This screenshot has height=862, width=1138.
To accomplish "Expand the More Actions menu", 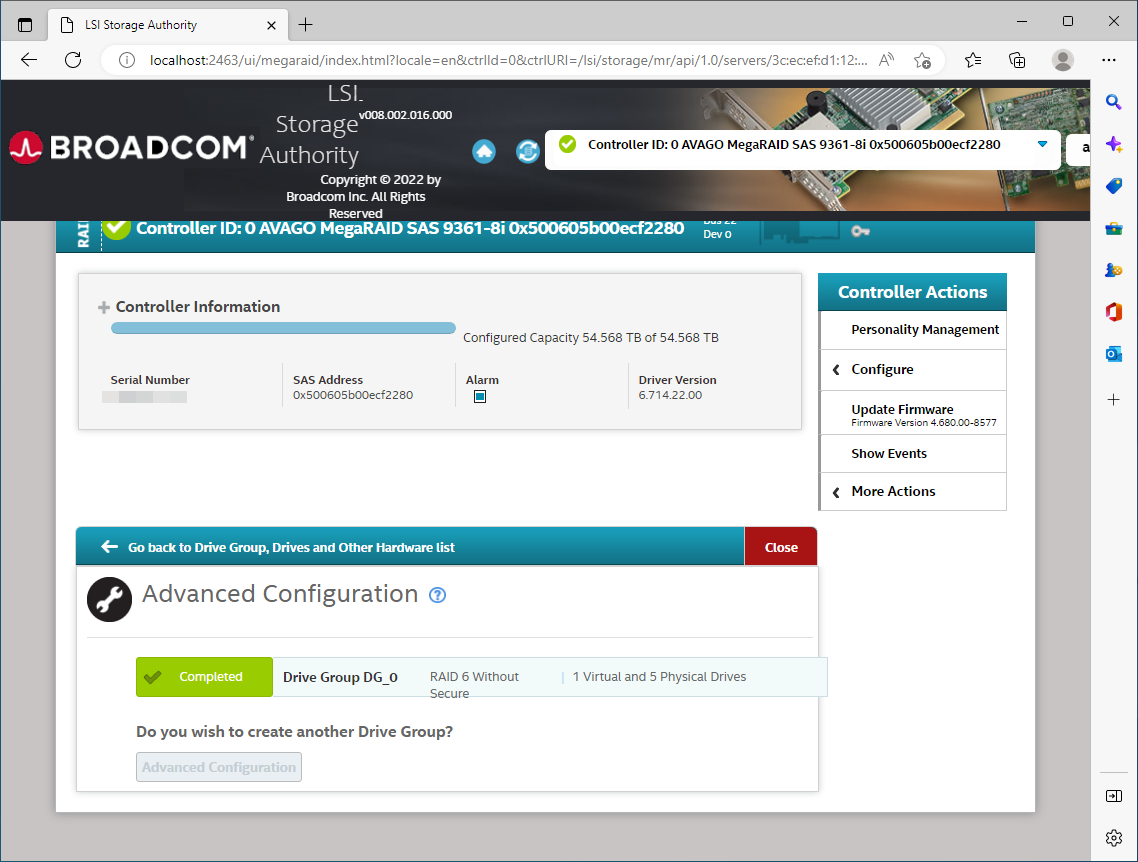I will [913, 491].
